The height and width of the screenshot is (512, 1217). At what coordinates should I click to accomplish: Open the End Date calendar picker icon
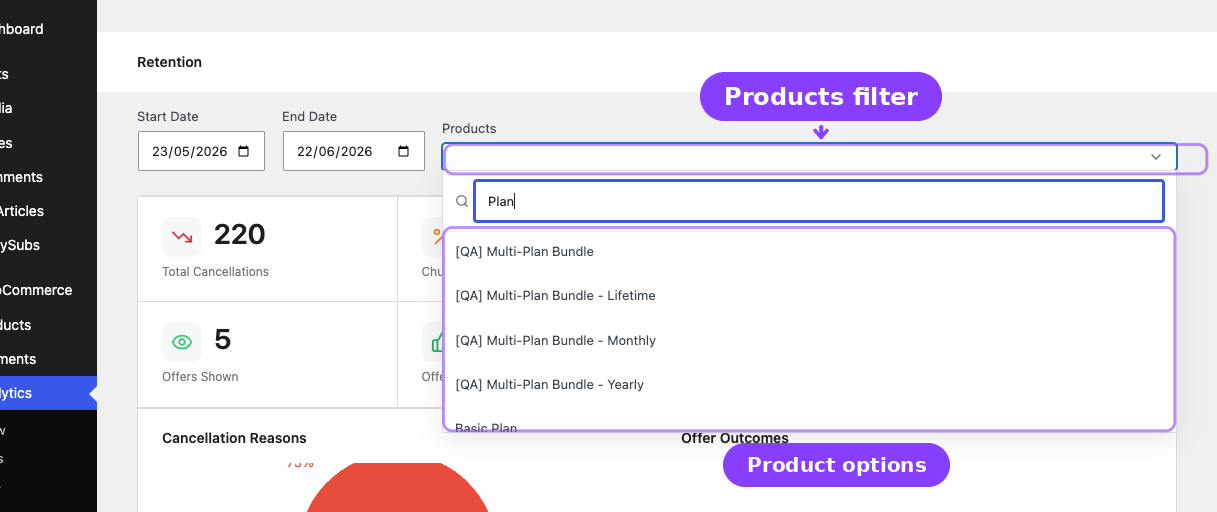coord(404,152)
